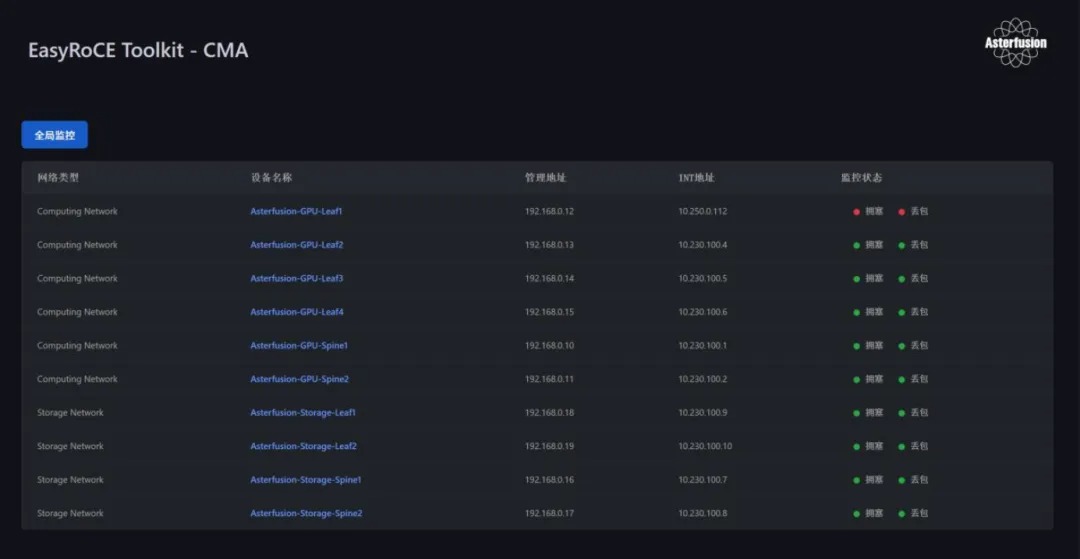
Task: Click the 设备名称 column header
Action: [271, 178]
